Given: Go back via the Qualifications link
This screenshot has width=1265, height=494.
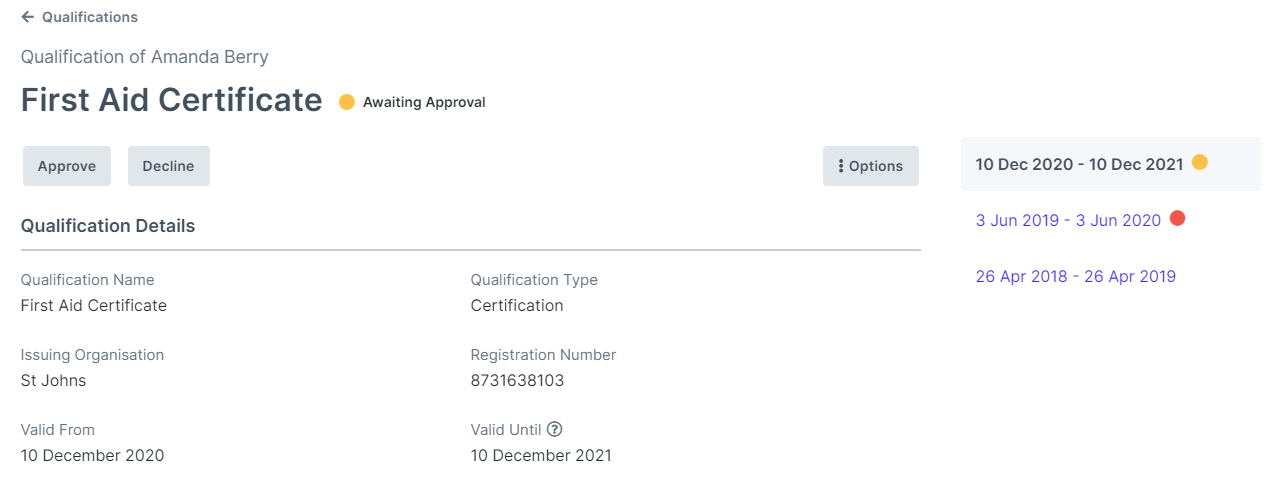Looking at the screenshot, I should pos(89,17).
